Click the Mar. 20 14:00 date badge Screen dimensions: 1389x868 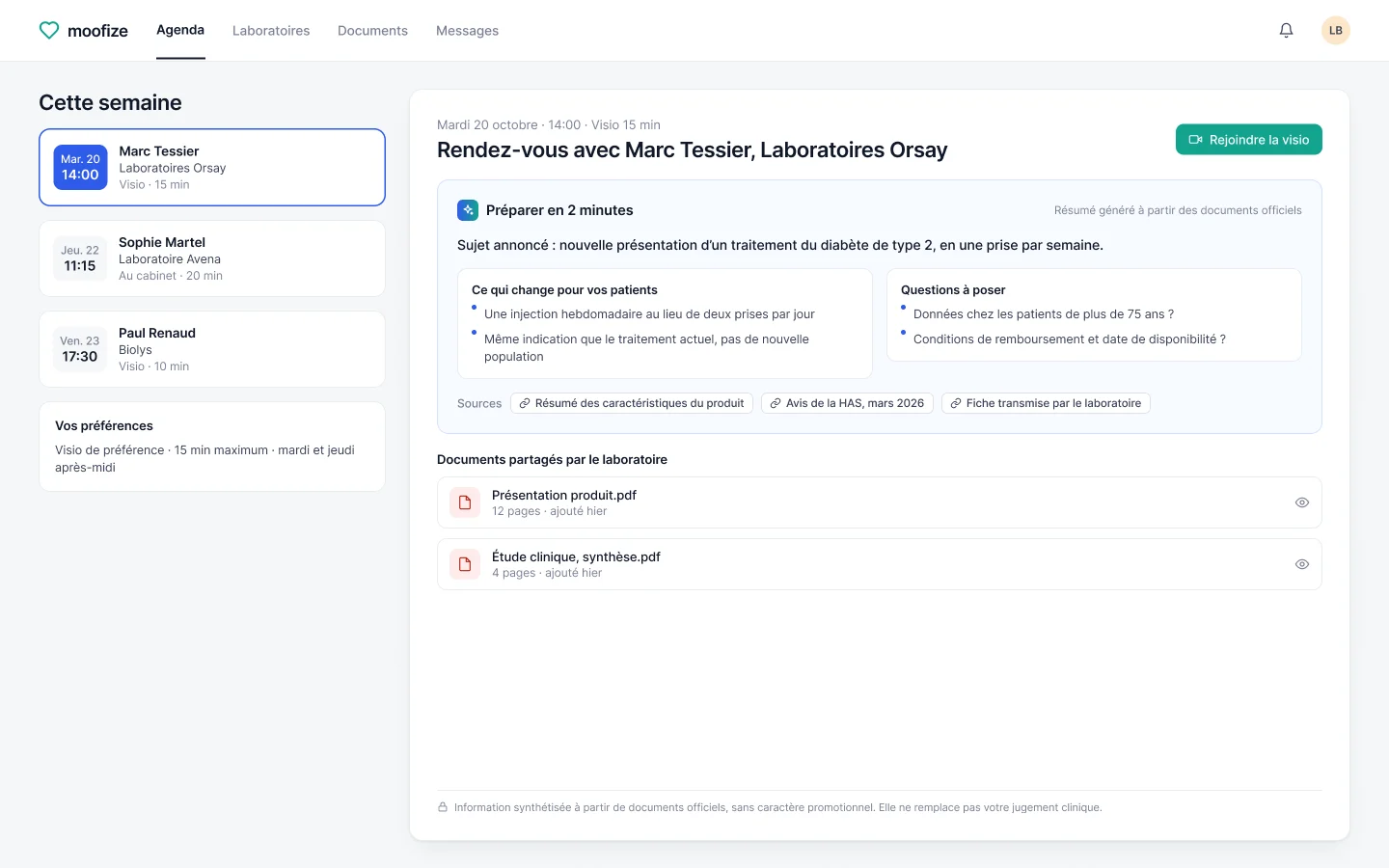[80, 168]
